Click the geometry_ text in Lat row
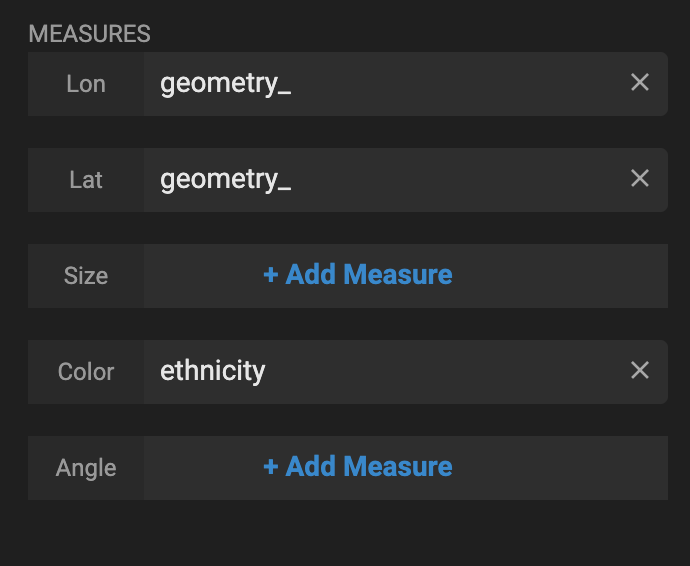 (x=225, y=179)
